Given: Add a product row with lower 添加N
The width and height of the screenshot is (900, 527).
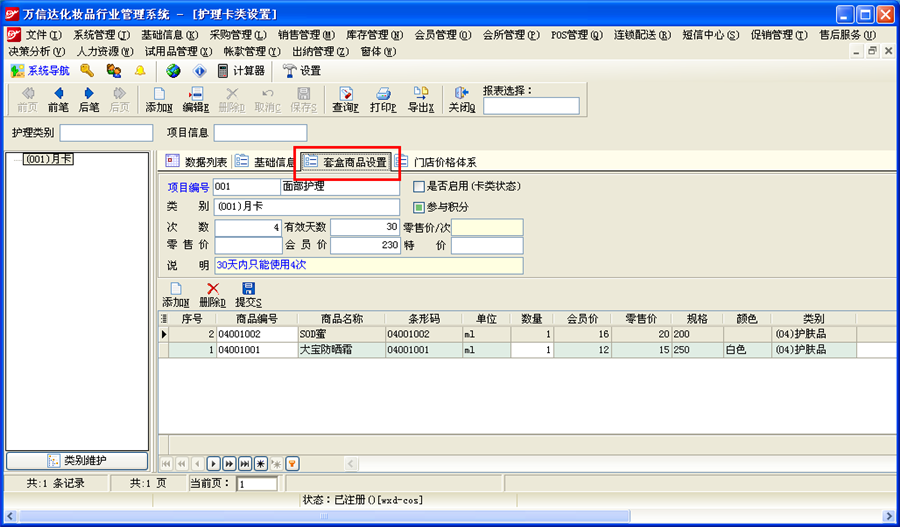Looking at the screenshot, I should tap(176, 294).
